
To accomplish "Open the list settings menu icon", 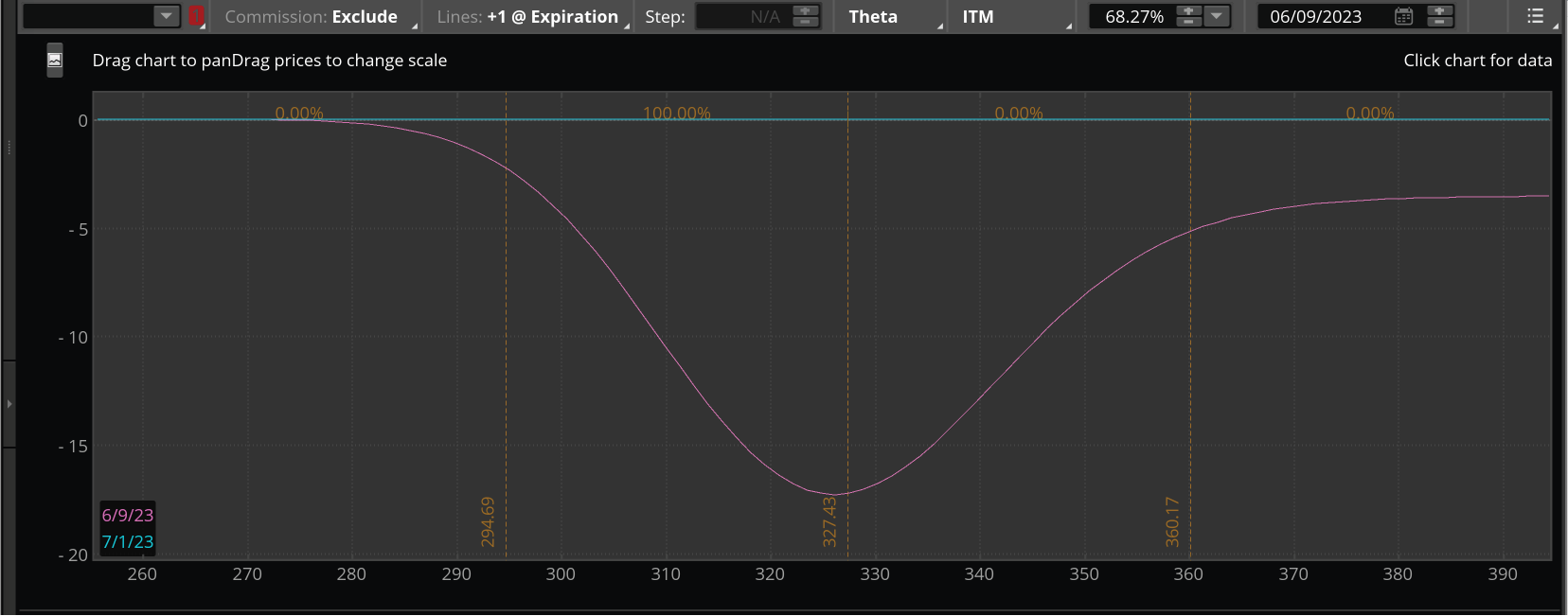I will [x=1536, y=16].
